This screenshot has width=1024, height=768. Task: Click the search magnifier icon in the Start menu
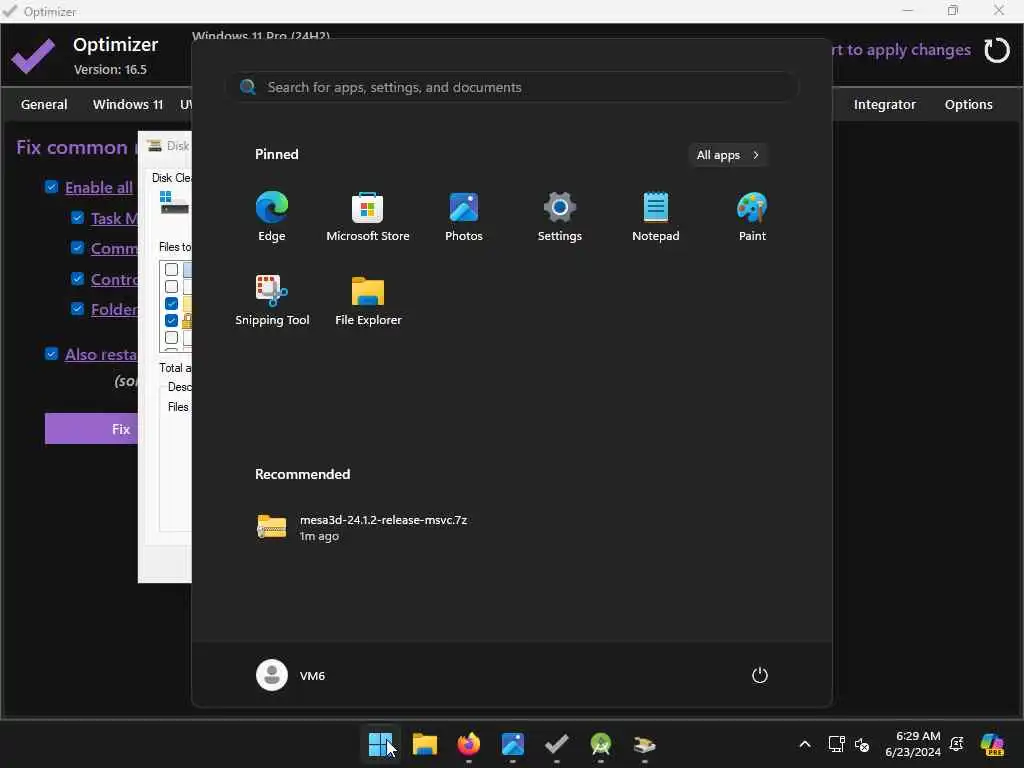pos(248,87)
